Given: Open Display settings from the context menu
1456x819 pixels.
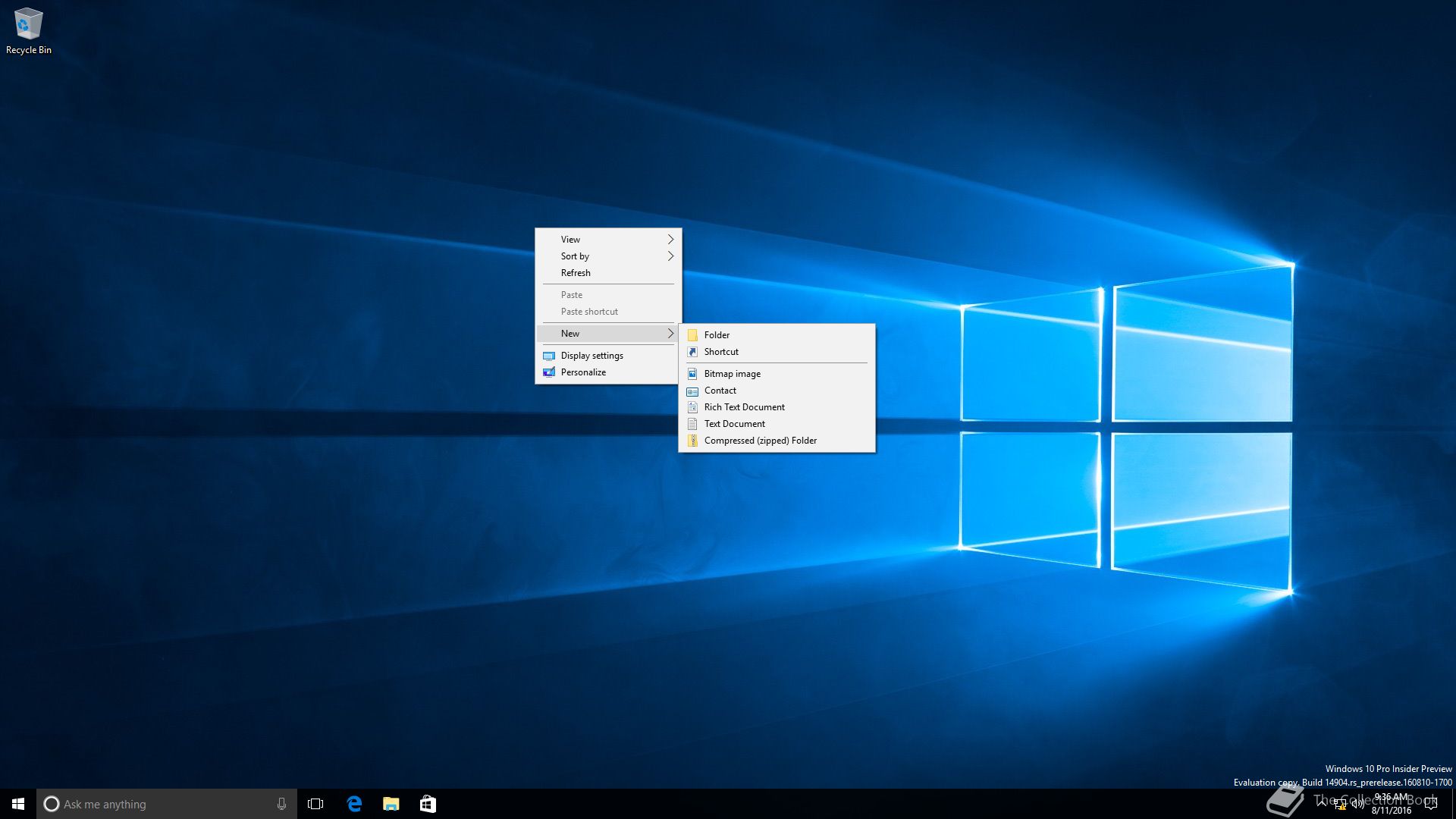Looking at the screenshot, I should [x=608, y=356].
